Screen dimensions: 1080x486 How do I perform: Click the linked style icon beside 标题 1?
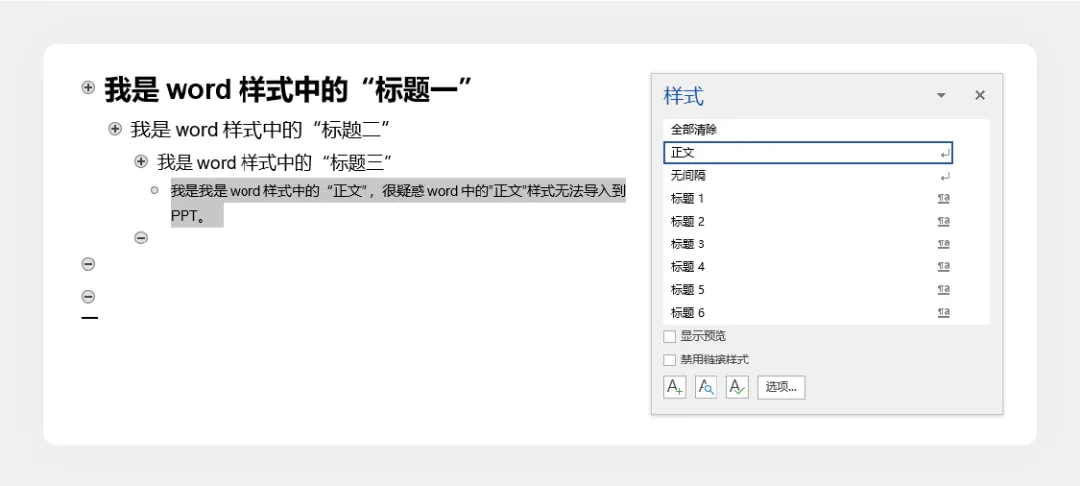coord(944,199)
